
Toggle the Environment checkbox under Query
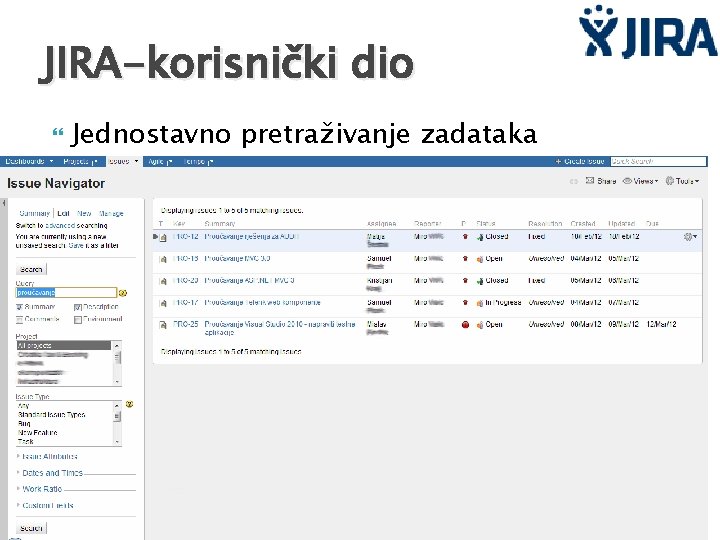tap(78, 319)
